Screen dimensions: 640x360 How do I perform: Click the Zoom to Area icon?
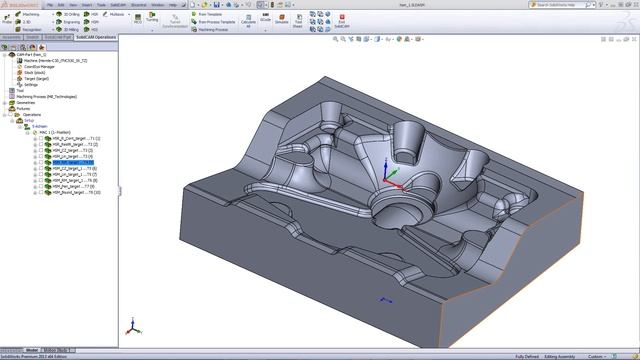point(343,39)
